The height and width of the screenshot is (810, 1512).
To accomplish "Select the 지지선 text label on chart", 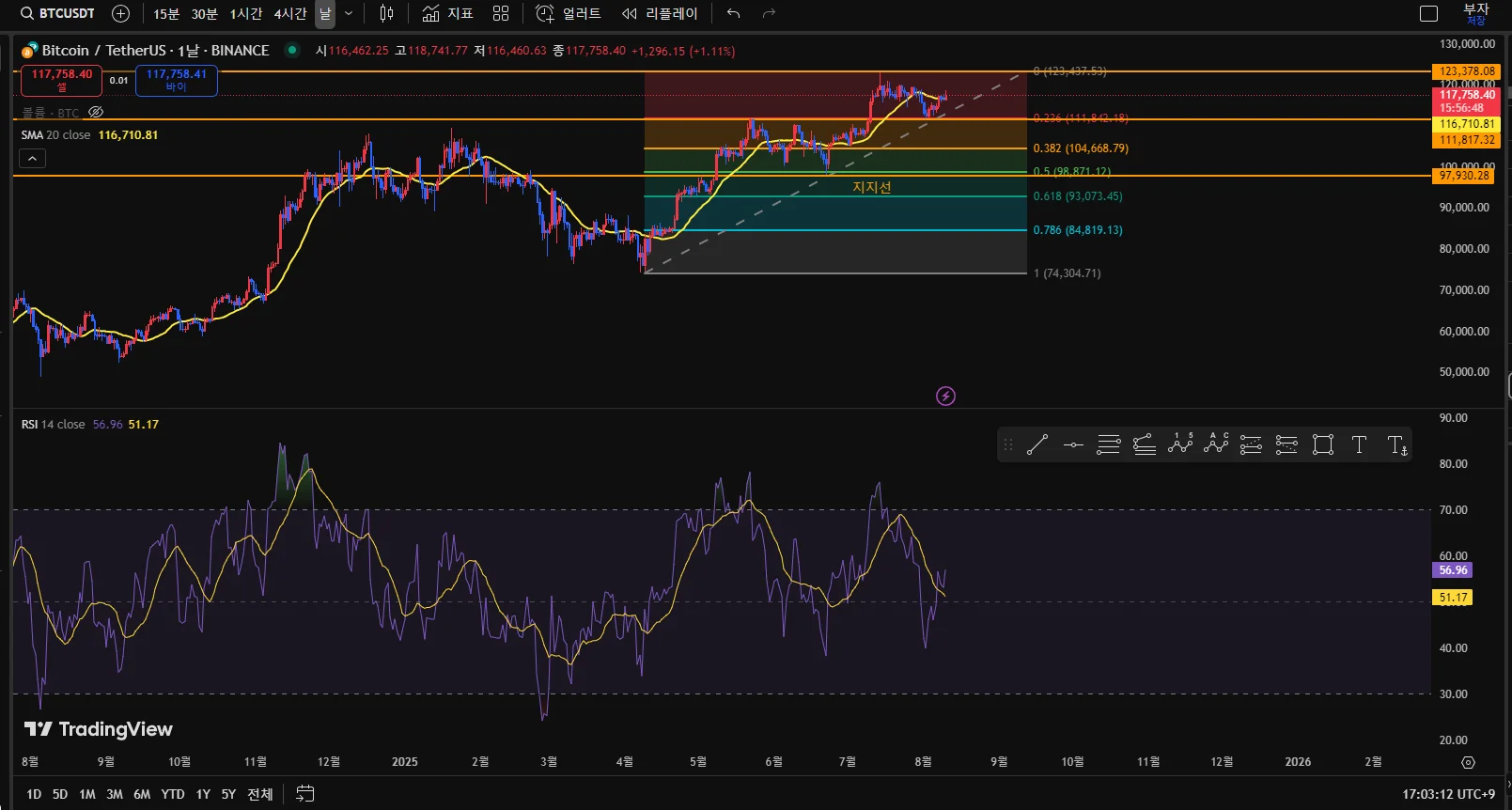I will click(872, 187).
